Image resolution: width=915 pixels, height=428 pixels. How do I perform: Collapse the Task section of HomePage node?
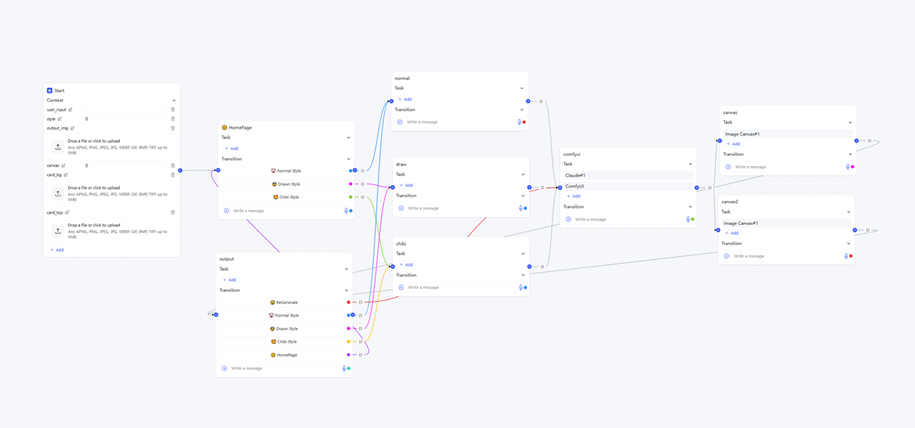(x=348, y=138)
